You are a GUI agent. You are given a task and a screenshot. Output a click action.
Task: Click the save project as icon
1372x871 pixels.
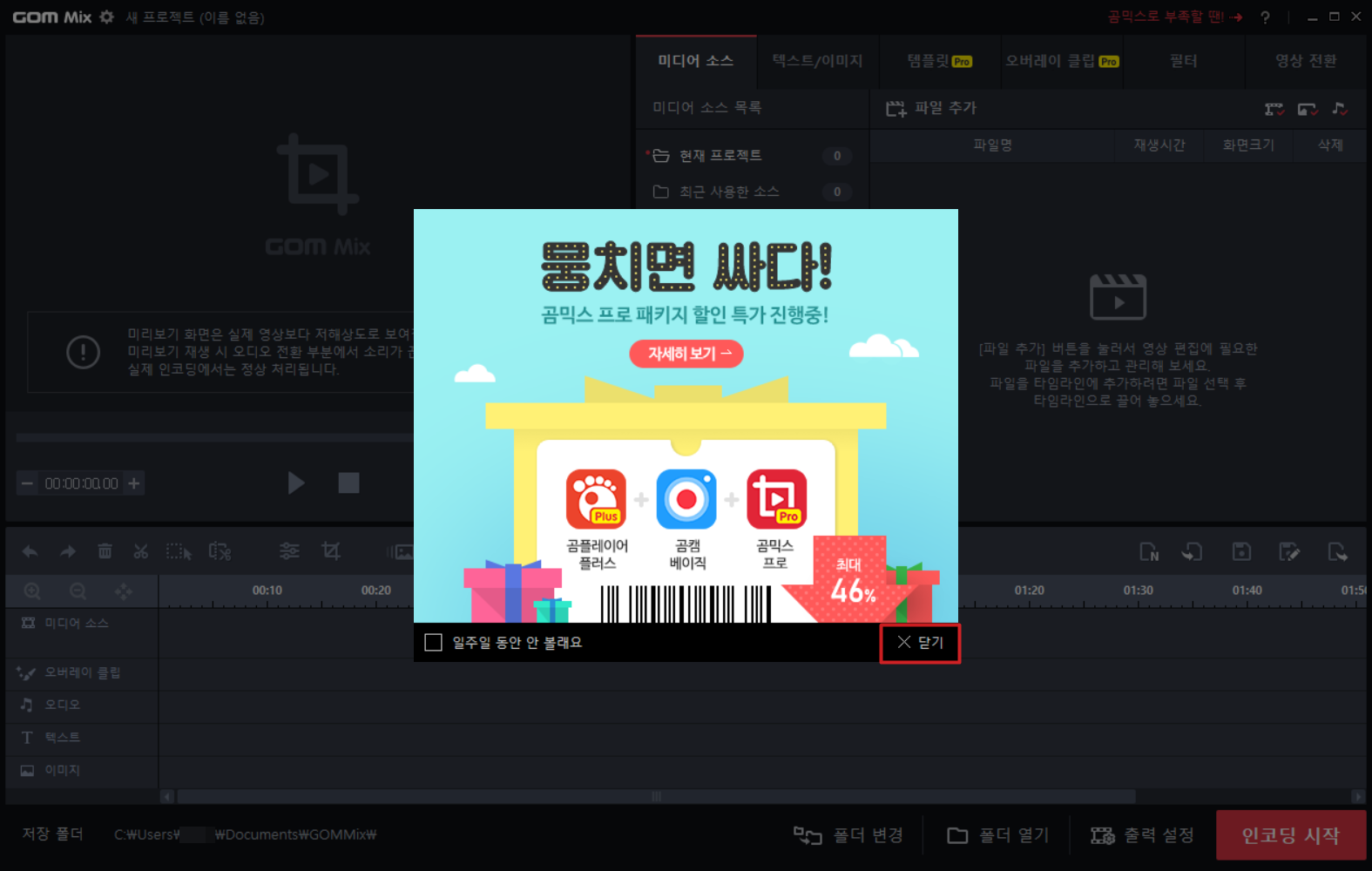1289,552
